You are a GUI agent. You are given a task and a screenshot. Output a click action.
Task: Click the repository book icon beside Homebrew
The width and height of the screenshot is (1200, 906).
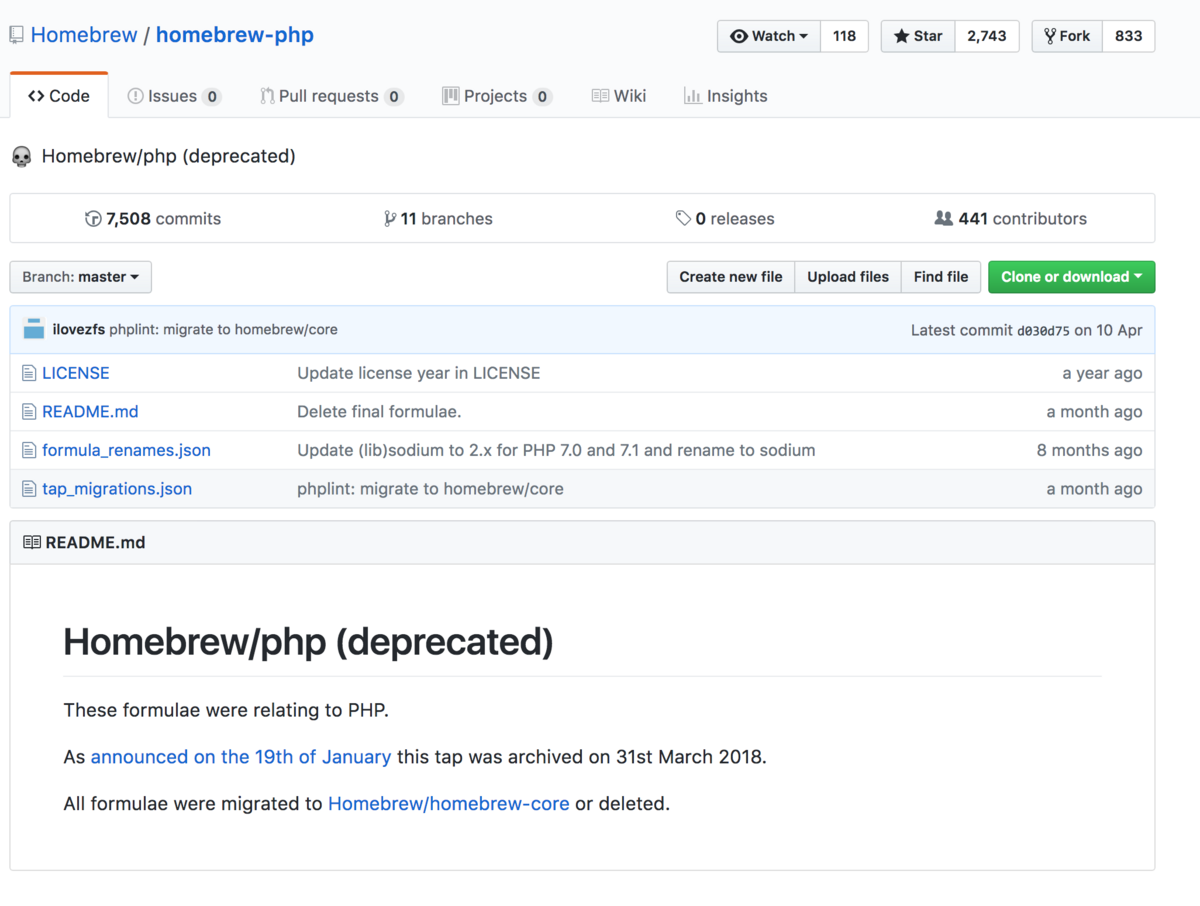click(x=16, y=35)
